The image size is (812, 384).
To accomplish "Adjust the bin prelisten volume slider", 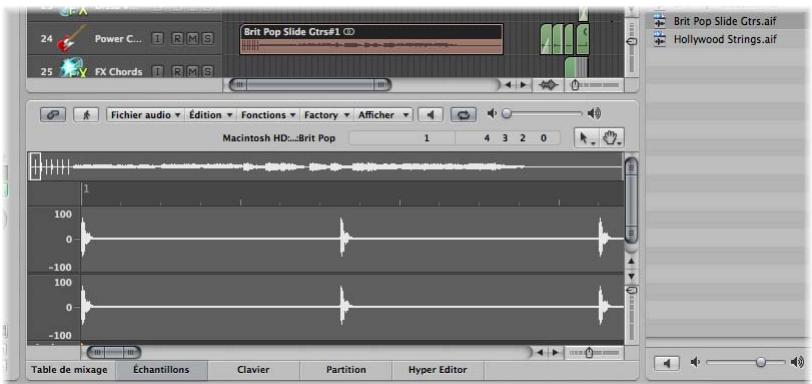I will (x=760, y=363).
